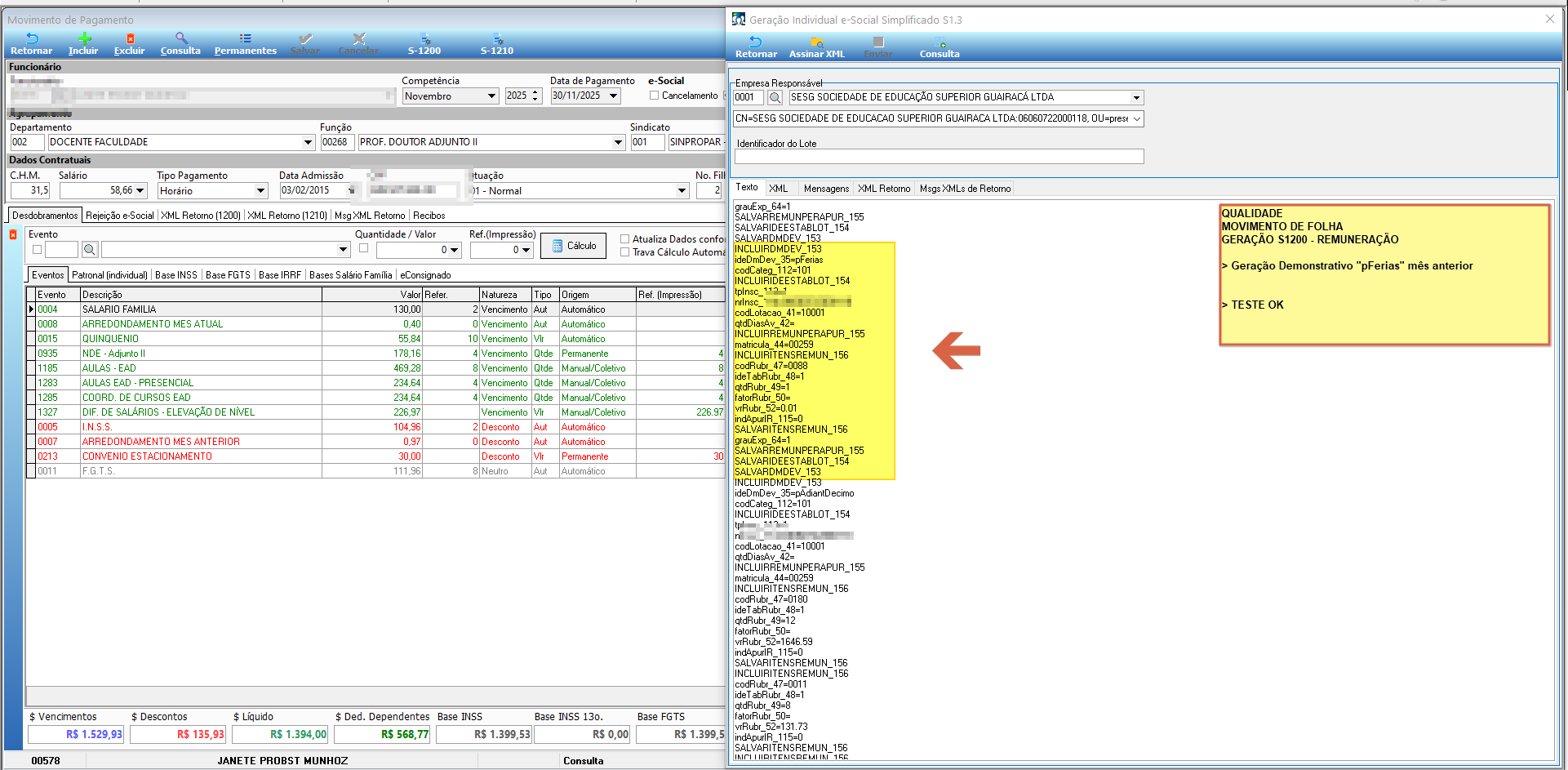Switch to the XML Retorno (1200) tab
The width and height of the screenshot is (1568, 770).
tap(201, 216)
